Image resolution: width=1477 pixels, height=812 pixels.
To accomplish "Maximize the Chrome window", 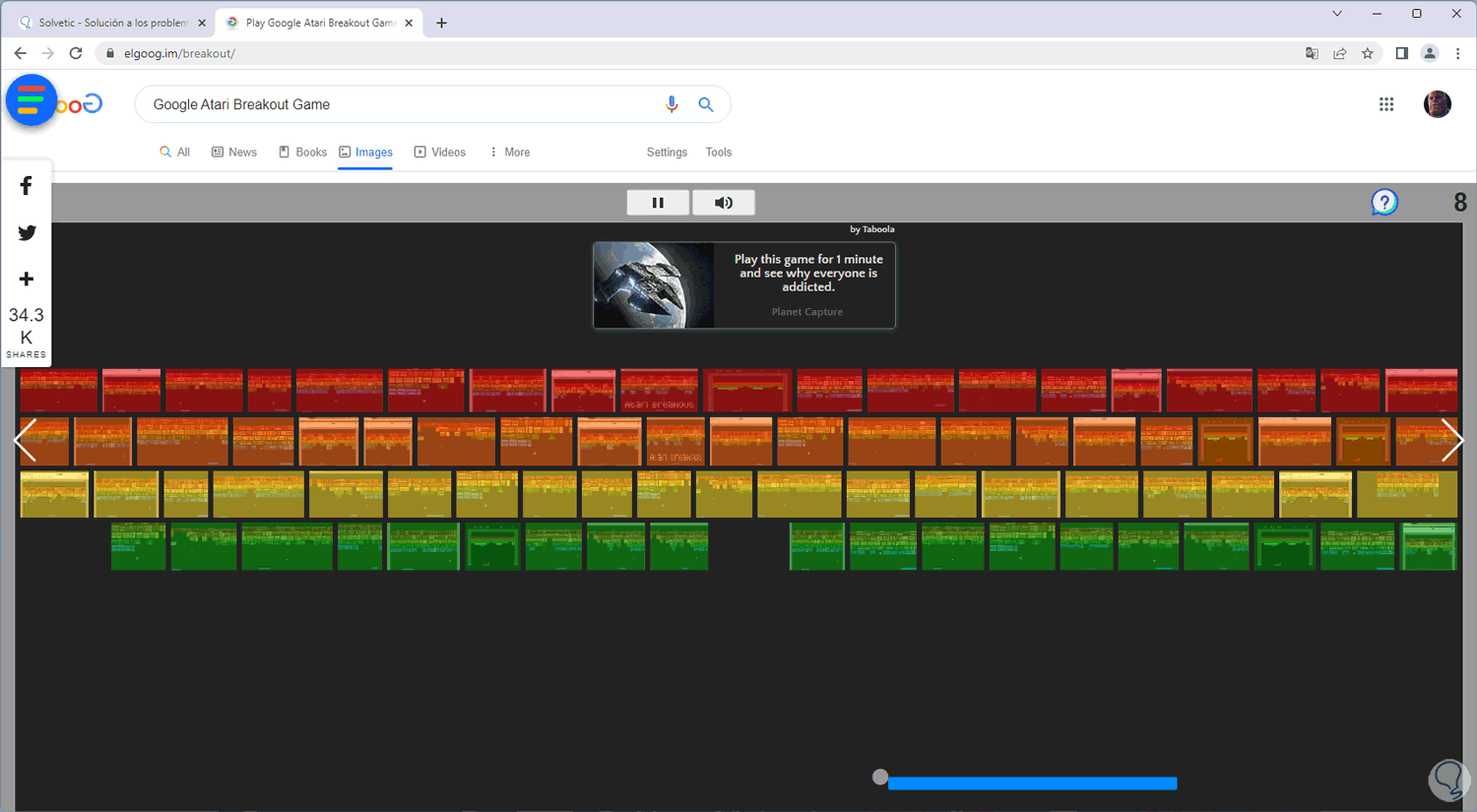I will (x=1417, y=14).
